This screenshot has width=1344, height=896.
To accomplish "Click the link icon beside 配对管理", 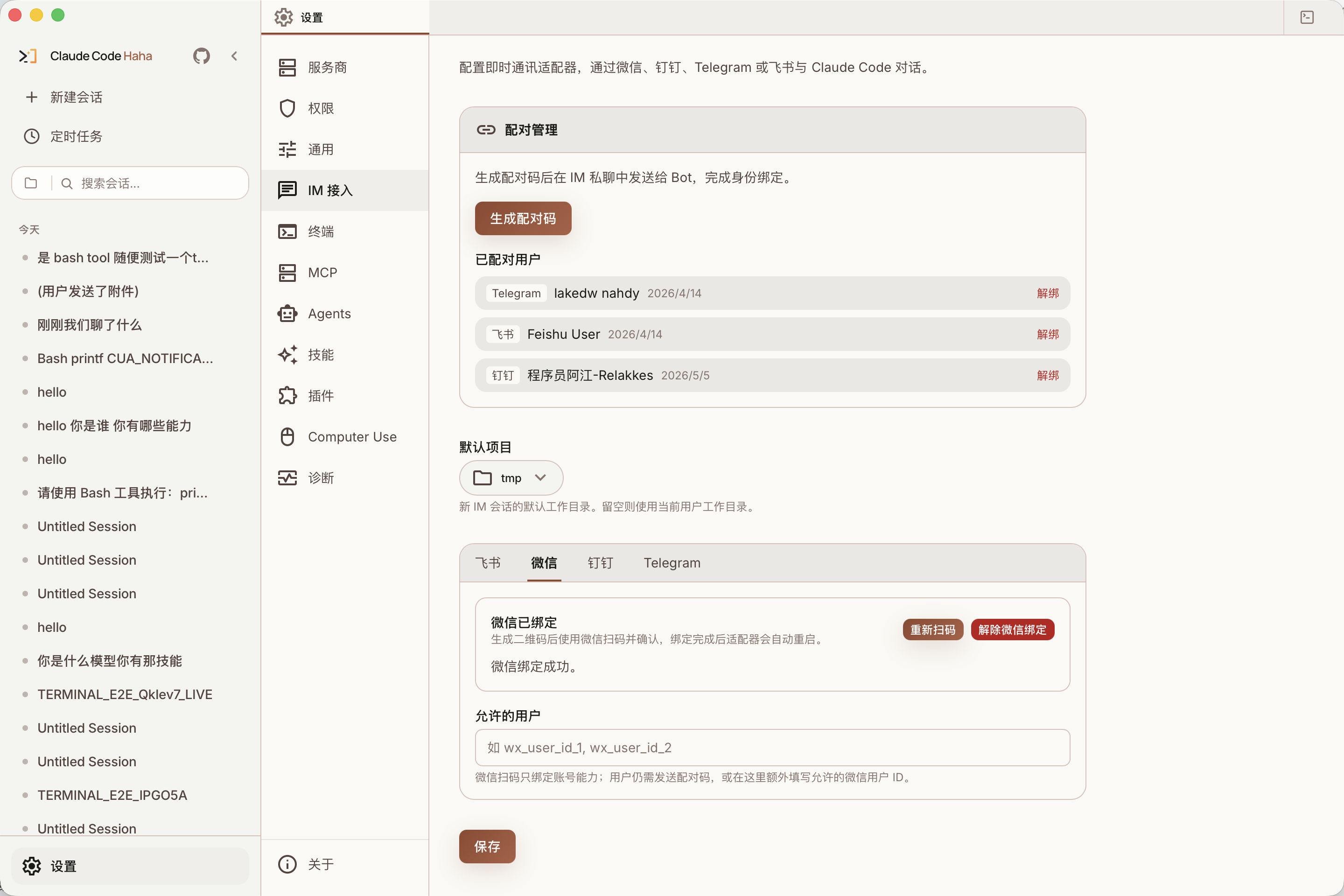I will coord(486,130).
